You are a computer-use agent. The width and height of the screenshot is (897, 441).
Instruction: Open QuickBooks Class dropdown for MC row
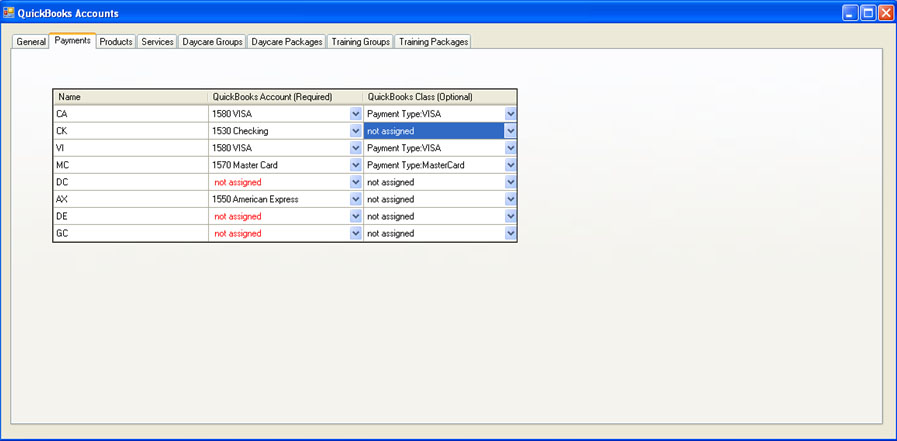pyautogui.click(x=511, y=165)
